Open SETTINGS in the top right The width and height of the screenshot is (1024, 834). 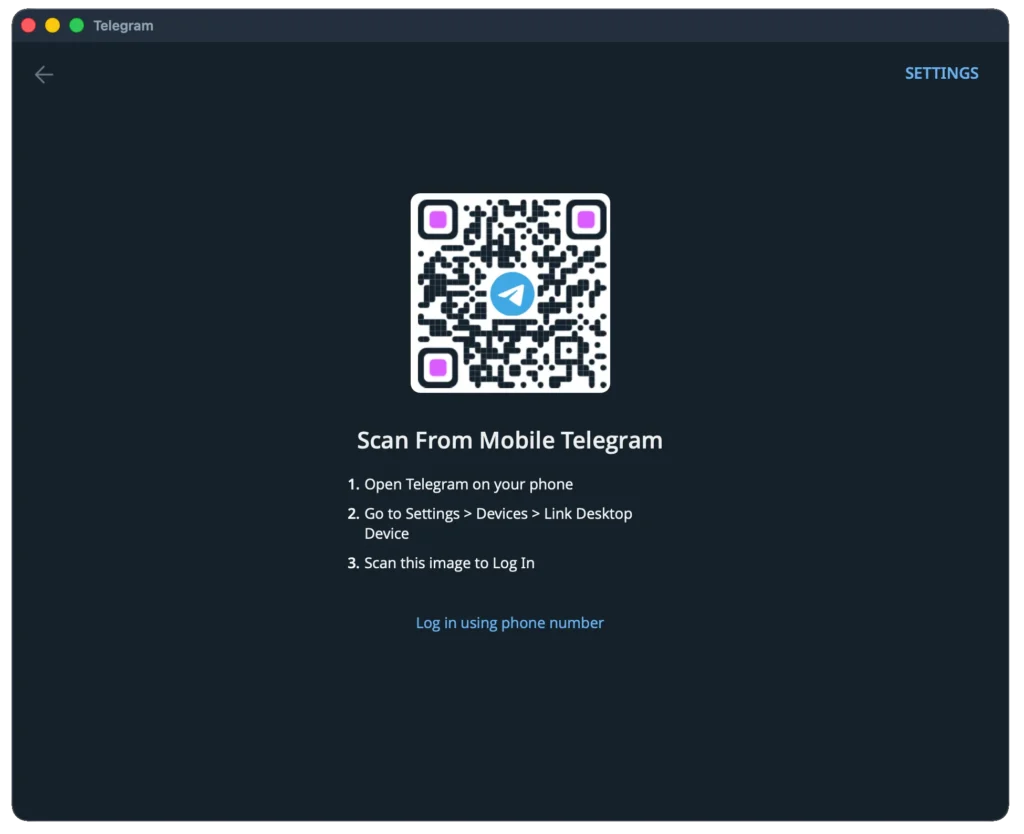(x=941, y=73)
